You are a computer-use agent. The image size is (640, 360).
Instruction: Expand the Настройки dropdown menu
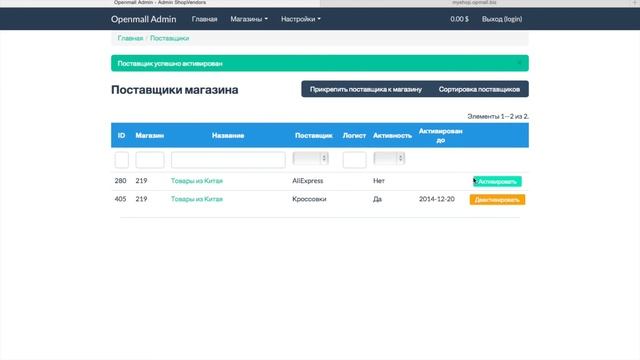301,19
